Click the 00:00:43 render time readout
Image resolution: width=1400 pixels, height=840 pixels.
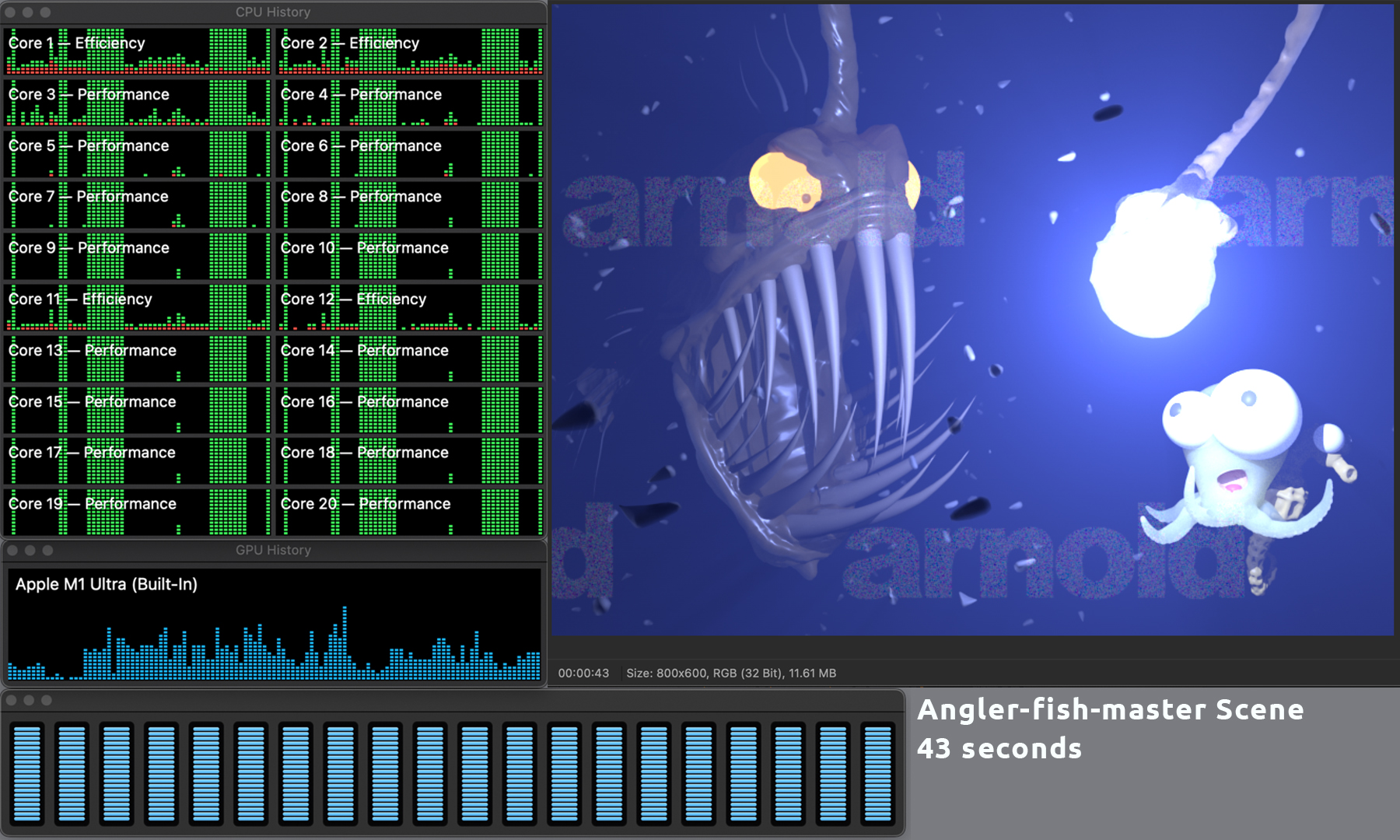[x=583, y=674]
